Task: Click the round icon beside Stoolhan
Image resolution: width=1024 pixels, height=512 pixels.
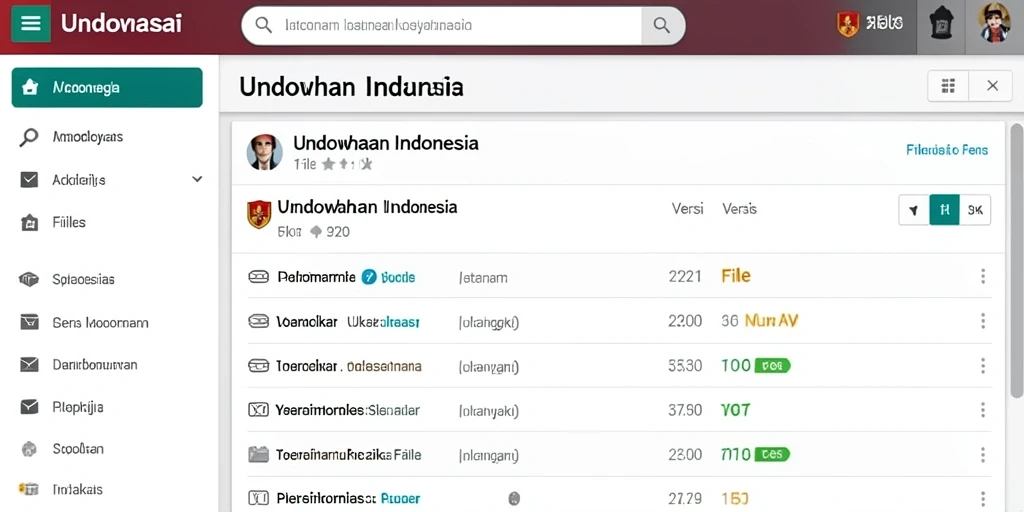Action: [29, 449]
